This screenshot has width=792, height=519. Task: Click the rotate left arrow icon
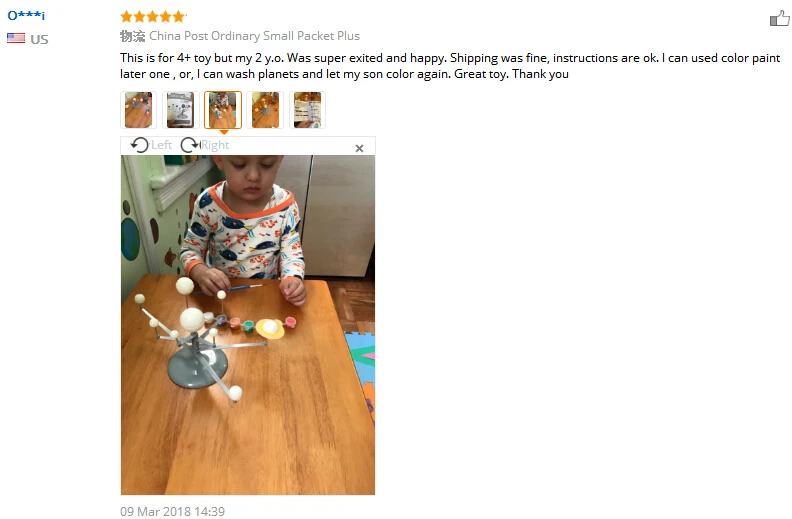(x=139, y=145)
